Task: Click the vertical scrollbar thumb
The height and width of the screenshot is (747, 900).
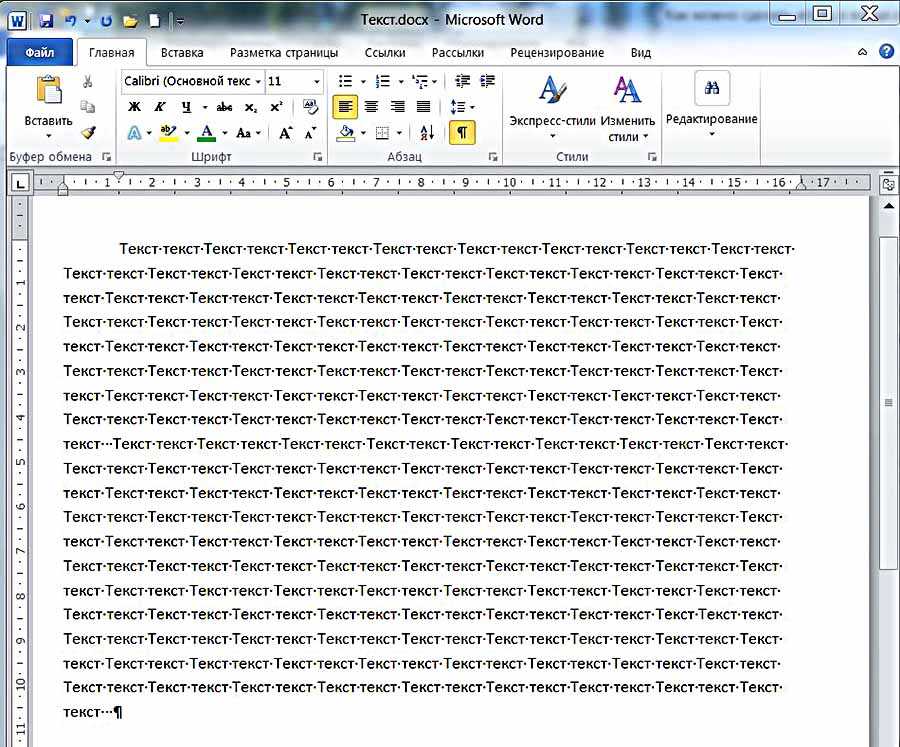Action: [x=888, y=402]
